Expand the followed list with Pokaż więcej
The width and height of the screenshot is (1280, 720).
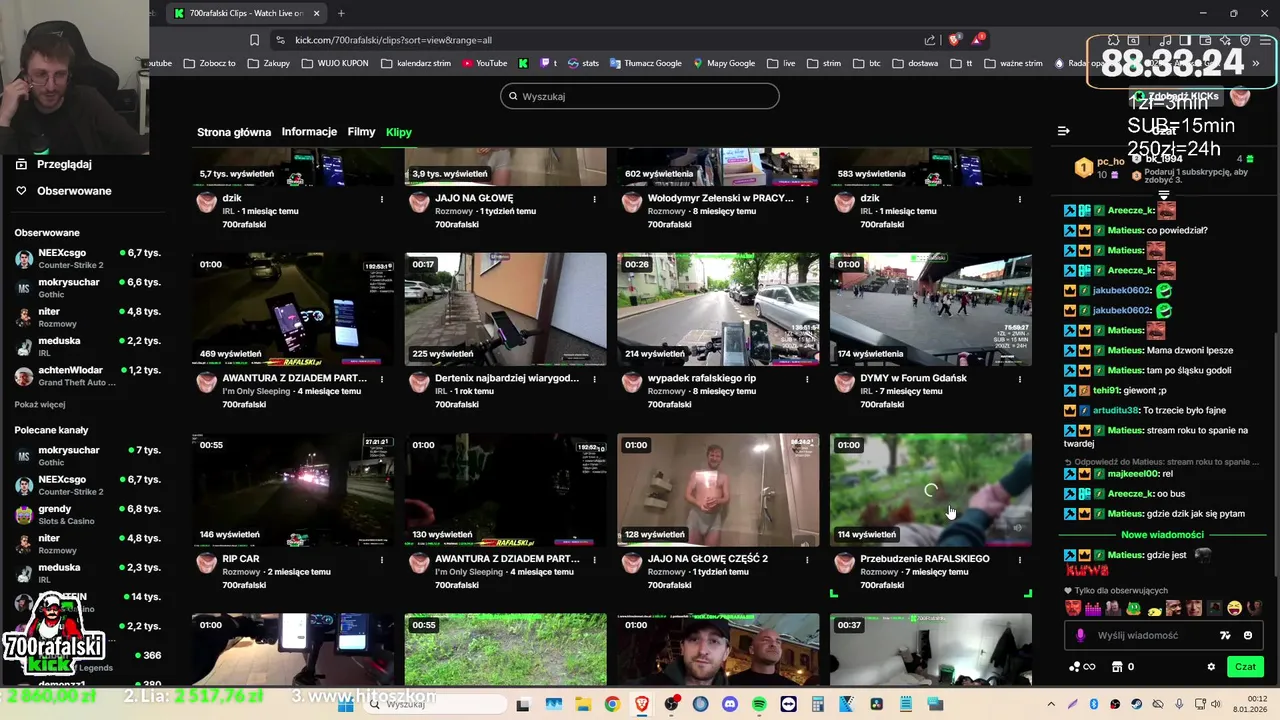40,405
